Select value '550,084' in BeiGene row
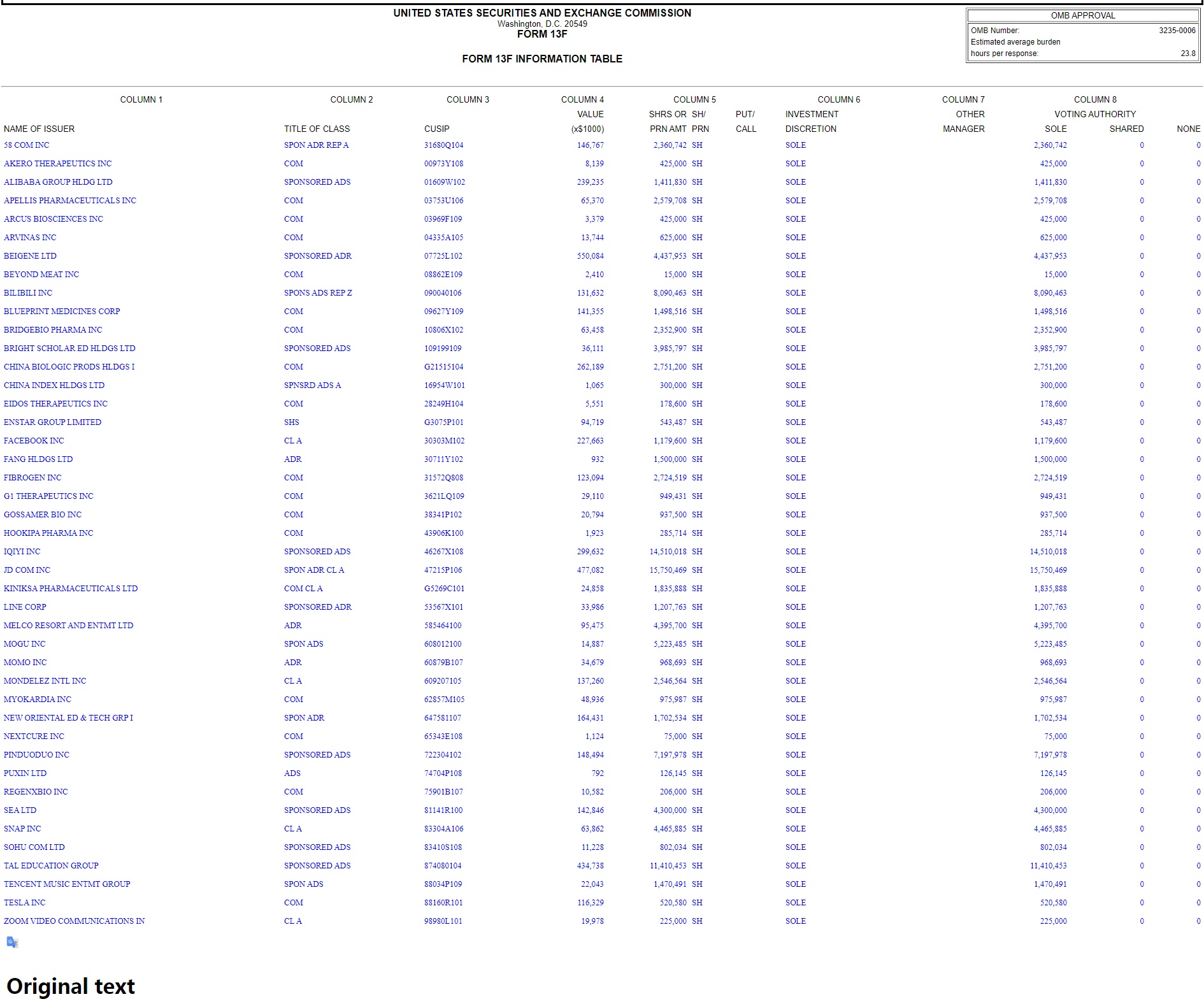The image size is (1204, 1006). pos(591,256)
